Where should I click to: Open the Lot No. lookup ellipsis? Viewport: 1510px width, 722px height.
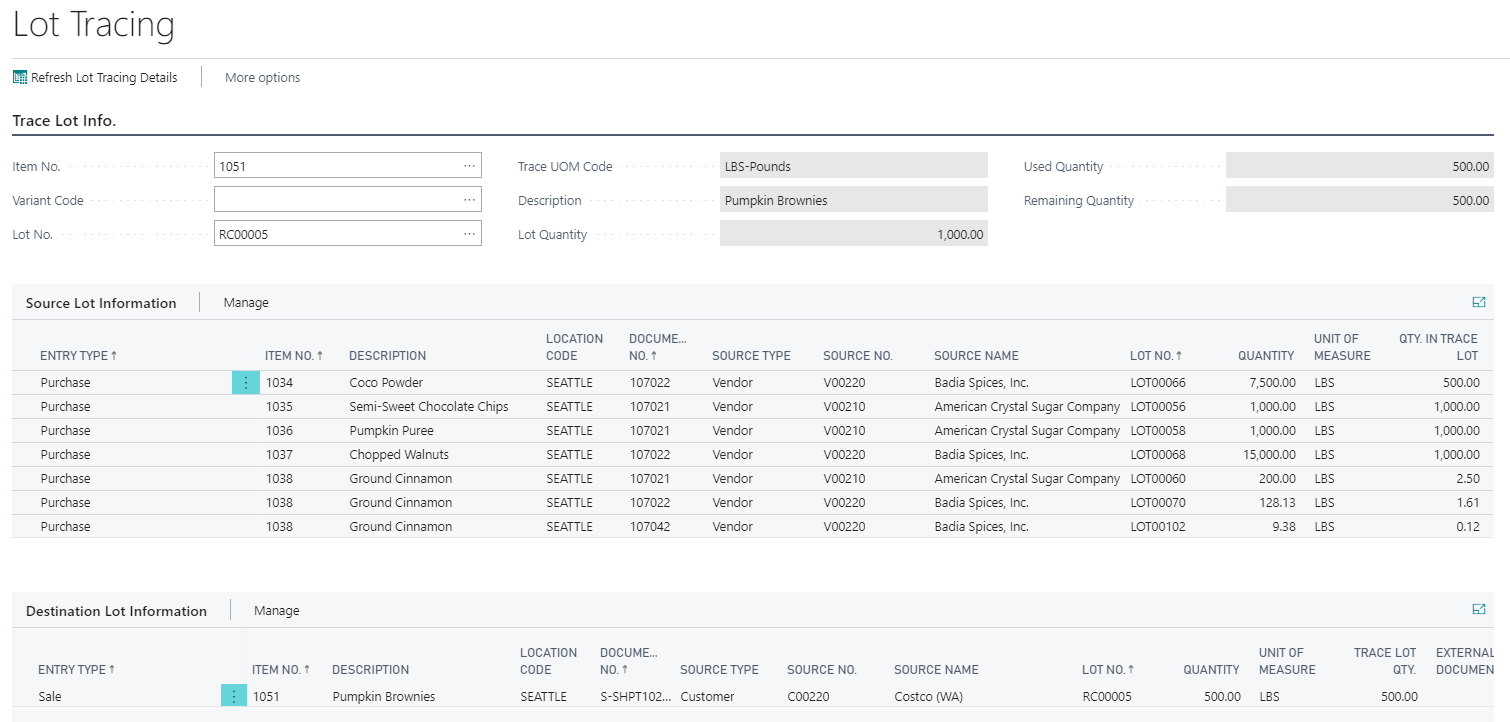[469, 234]
